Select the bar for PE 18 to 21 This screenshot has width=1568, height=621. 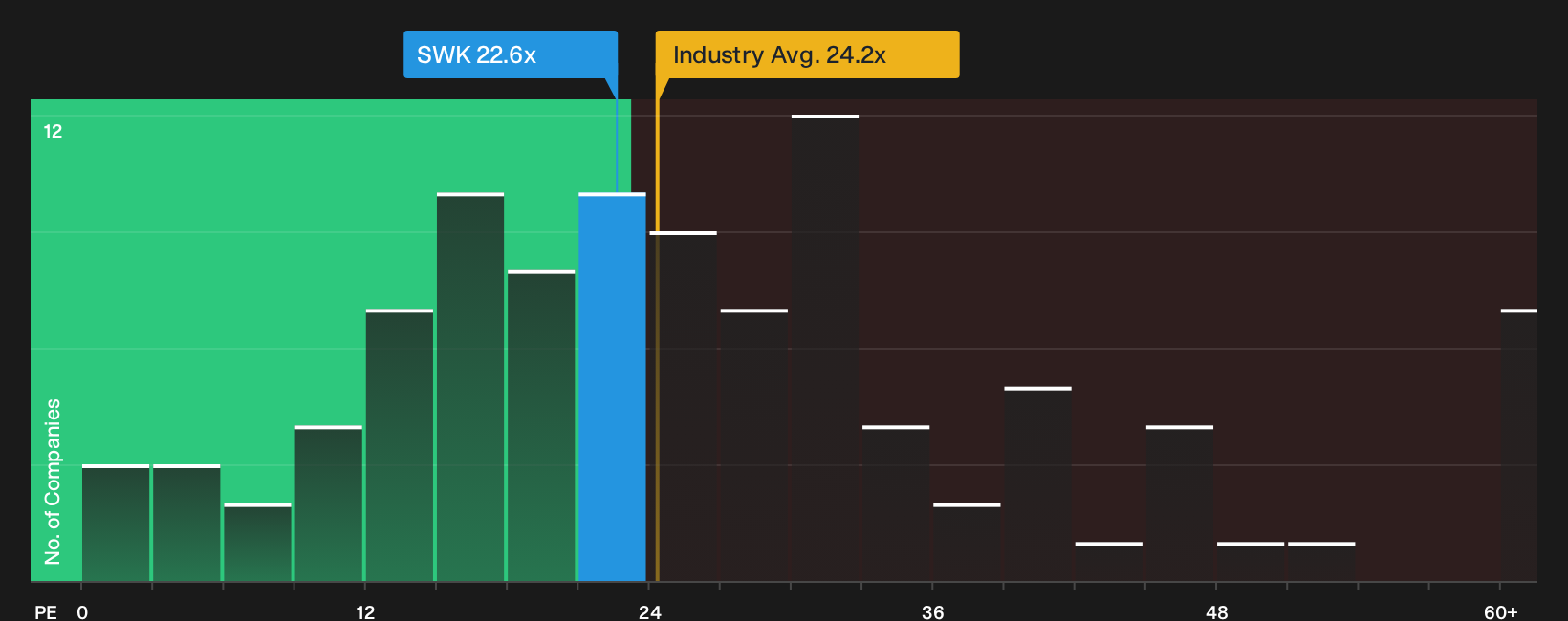[541, 426]
